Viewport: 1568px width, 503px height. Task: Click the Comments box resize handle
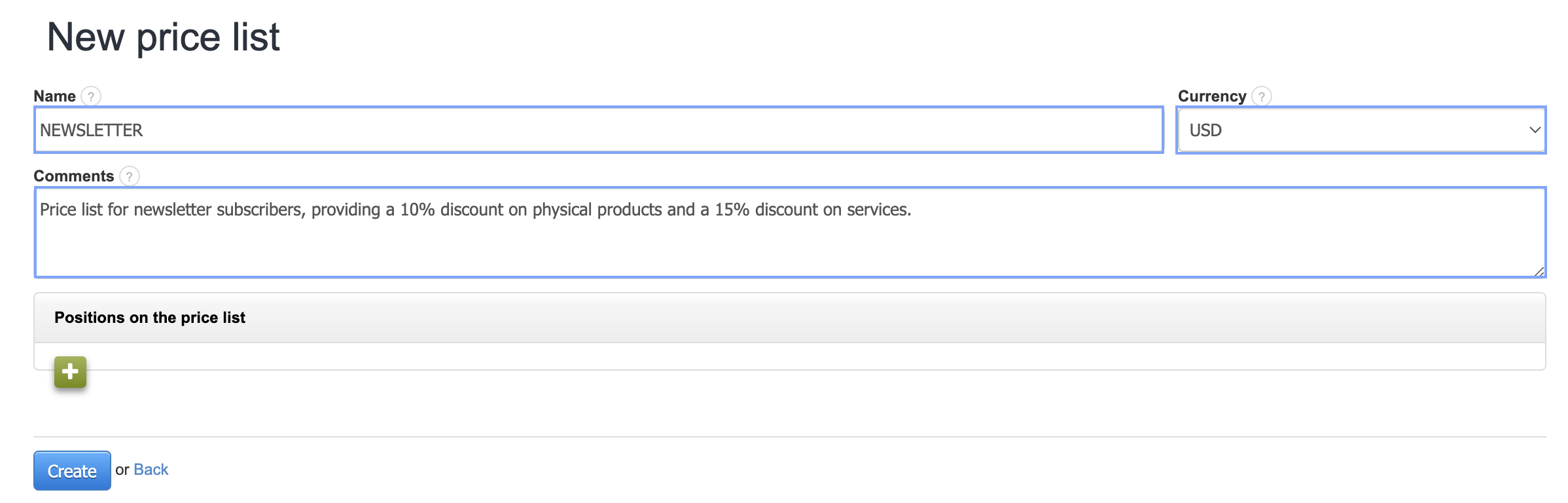1539,271
